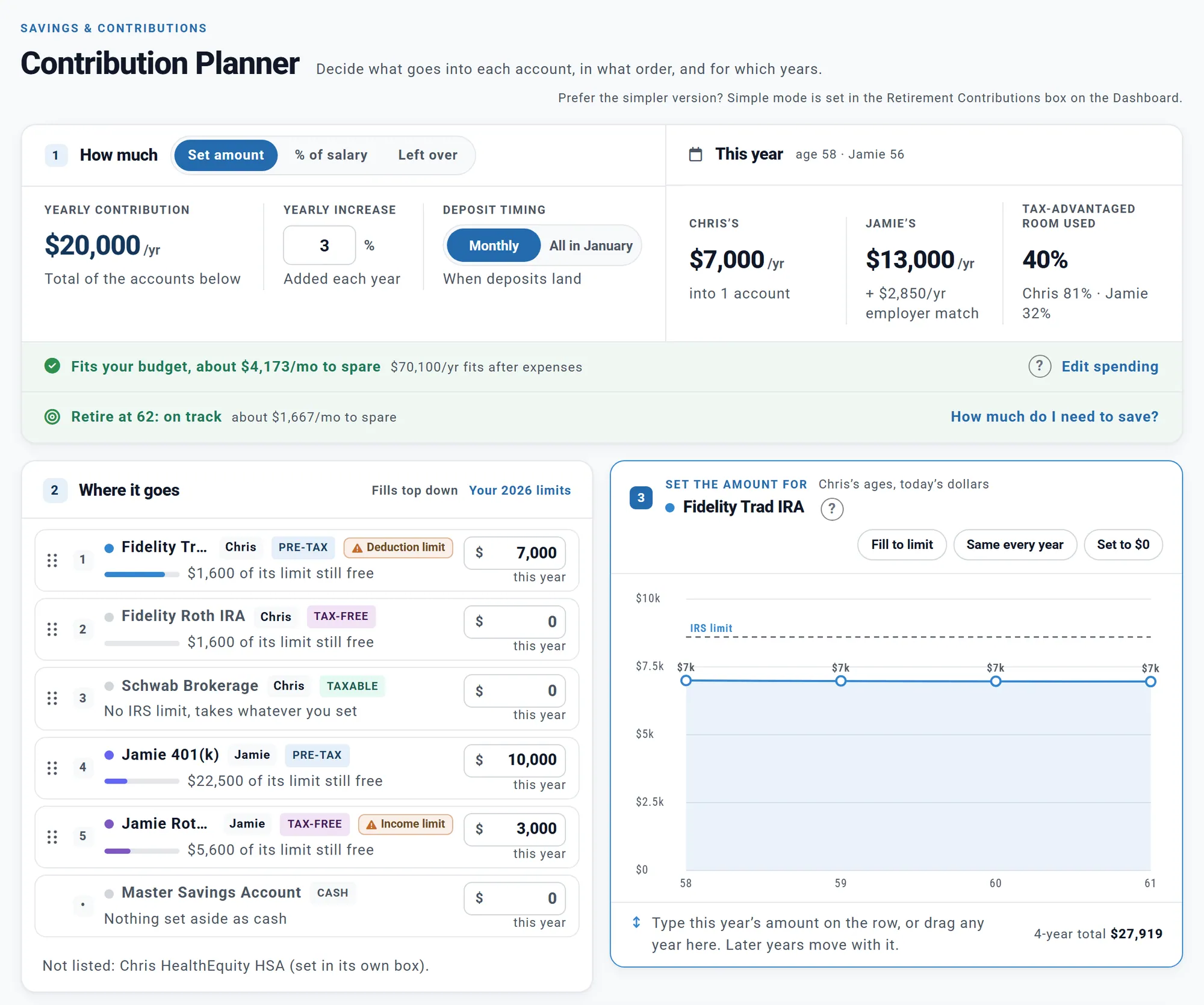Grab the drag handle on Fidelity Roth IRA row
This screenshot has height=1005, width=1204.
52,629
